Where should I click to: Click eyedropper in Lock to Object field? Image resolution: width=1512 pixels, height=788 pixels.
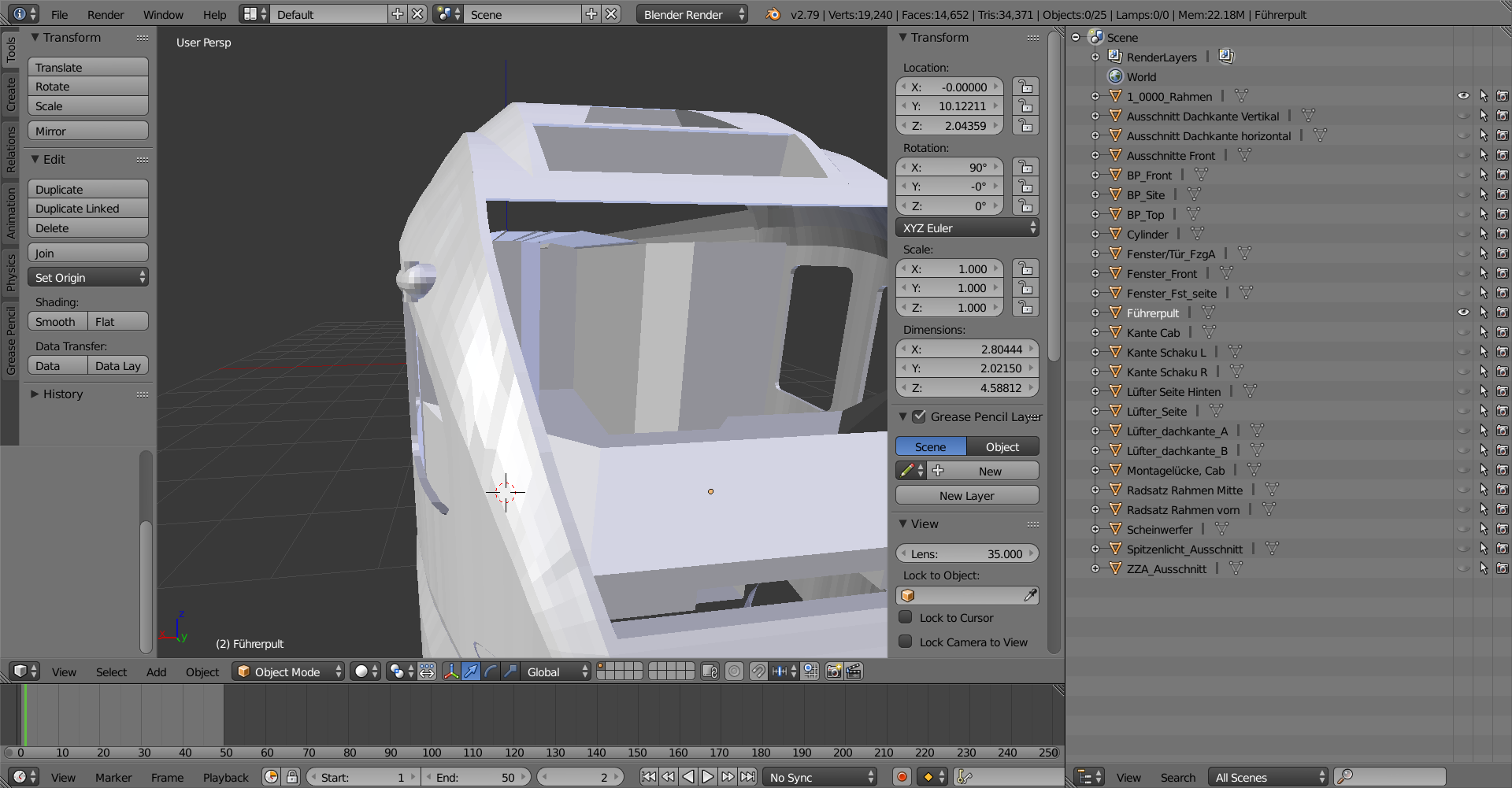click(x=1029, y=596)
